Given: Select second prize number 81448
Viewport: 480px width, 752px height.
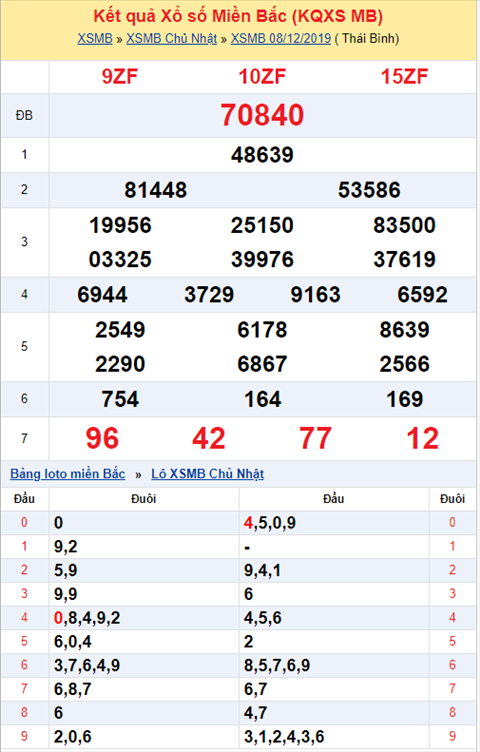Looking at the screenshot, I should click(x=155, y=190).
